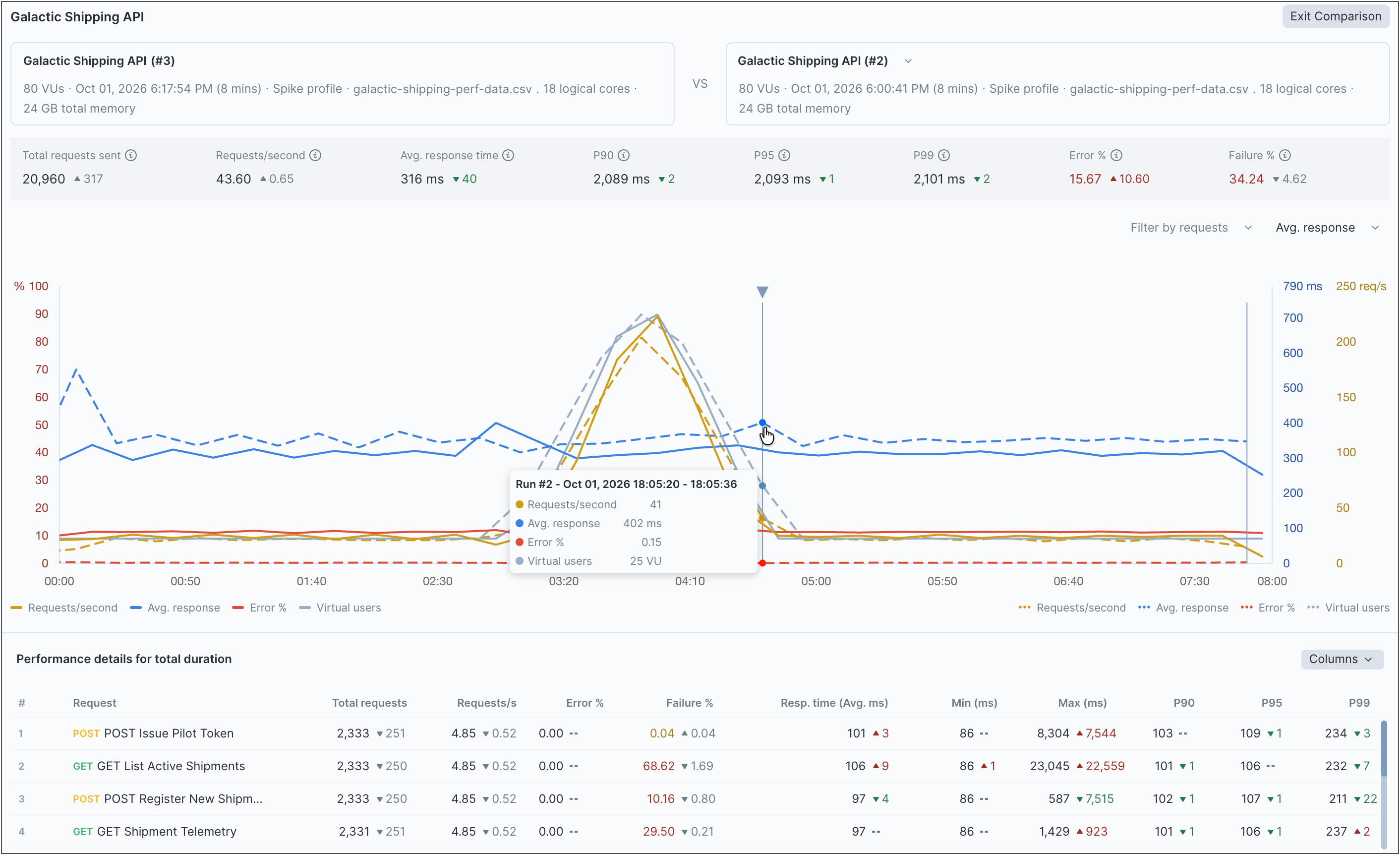1400x855 pixels.
Task: Toggle dotted Error % comparison legend
Action: (x=1268, y=608)
